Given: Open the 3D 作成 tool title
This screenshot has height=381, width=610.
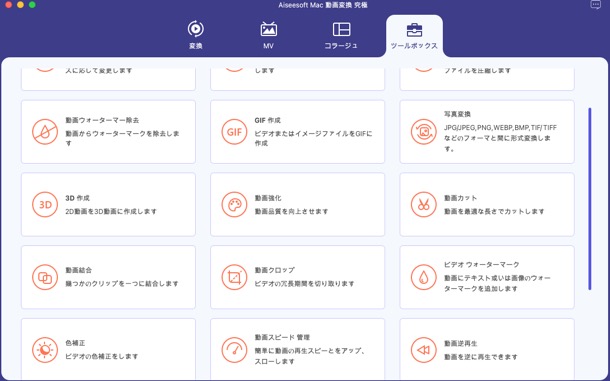Looking at the screenshot, I should (77, 198).
